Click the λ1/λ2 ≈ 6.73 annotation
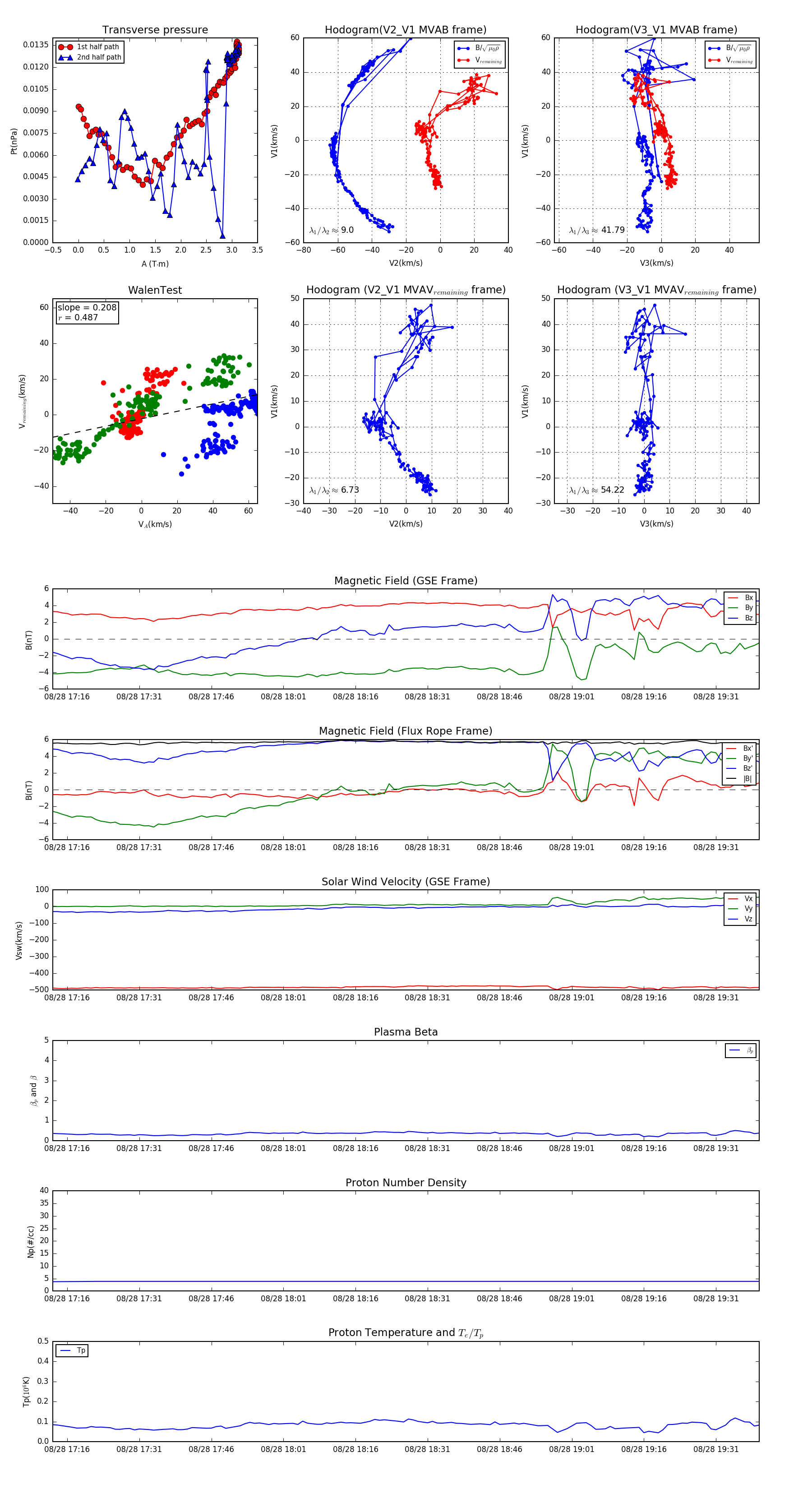Screen dimensions: 812x1489 [334, 490]
